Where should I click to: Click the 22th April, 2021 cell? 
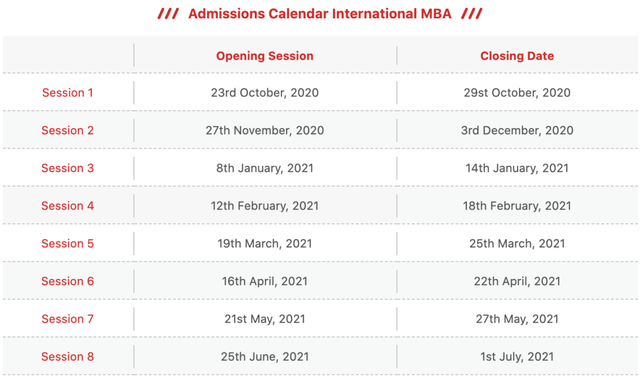517,281
